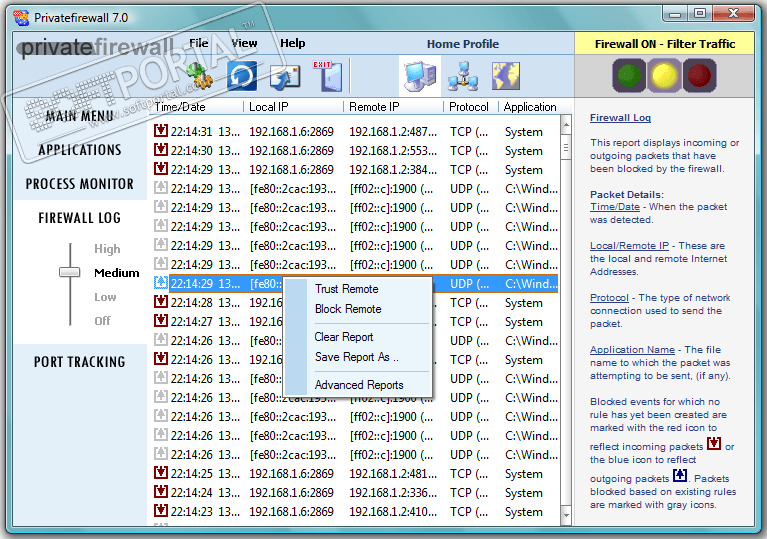Screen dimensions: 767x539
Task: Click the red incoming icon of 22:14:31 row
Action: click(x=160, y=131)
